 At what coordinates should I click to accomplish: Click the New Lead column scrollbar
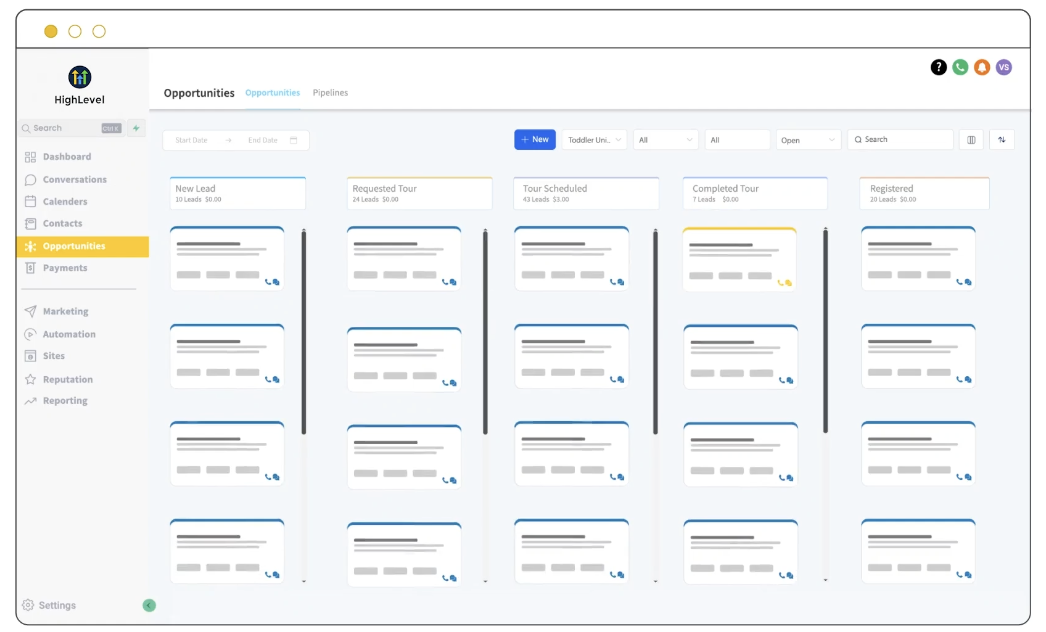[x=304, y=330]
